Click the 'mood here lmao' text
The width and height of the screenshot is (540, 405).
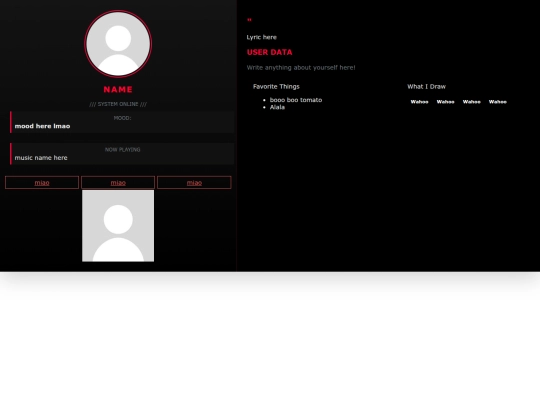42,126
